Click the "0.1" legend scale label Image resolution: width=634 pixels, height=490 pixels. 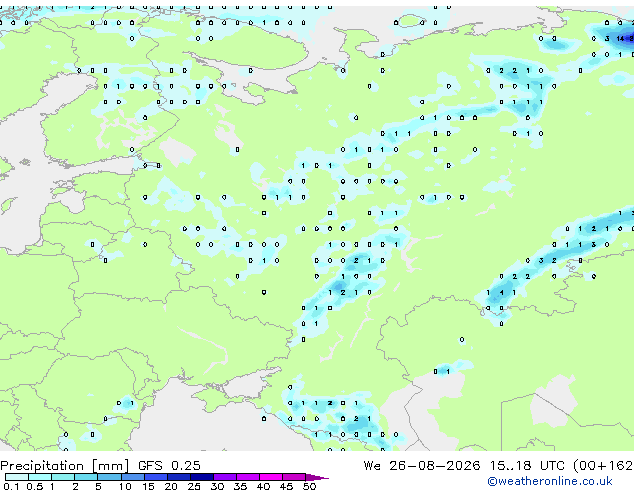coord(11,486)
